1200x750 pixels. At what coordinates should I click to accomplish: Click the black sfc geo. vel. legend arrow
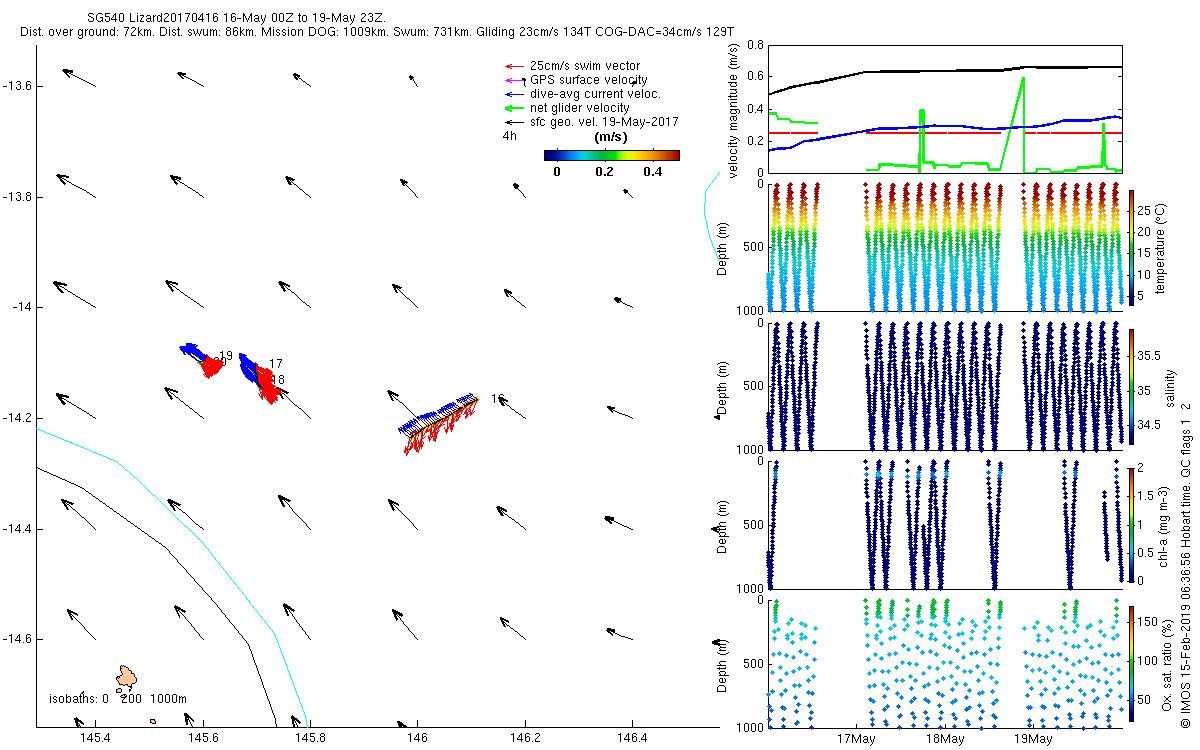coord(513,122)
